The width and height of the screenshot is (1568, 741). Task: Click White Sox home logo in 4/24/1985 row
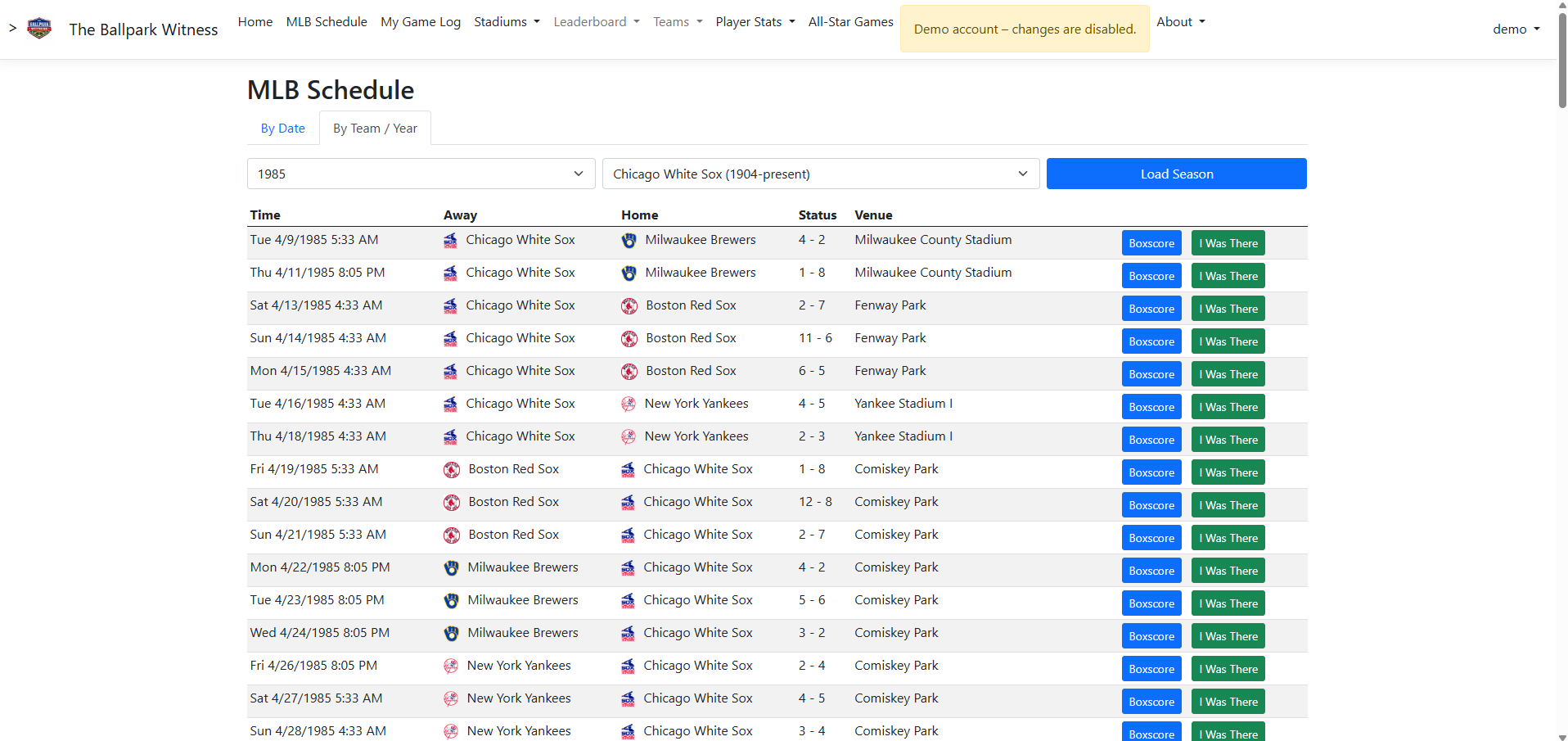click(628, 634)
